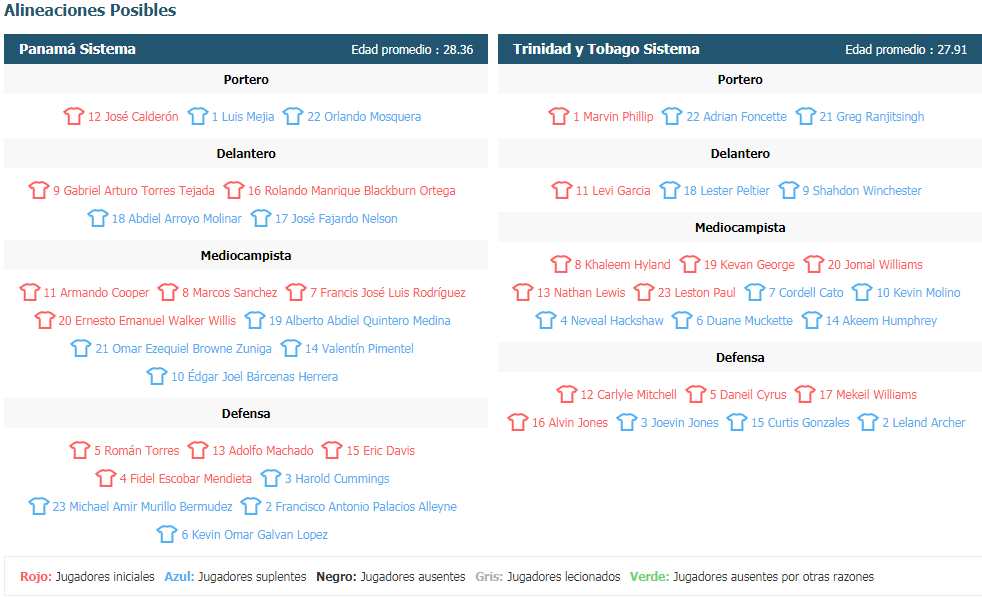Click the red jersey icon next to Marvin Phillip

point(559,116)
